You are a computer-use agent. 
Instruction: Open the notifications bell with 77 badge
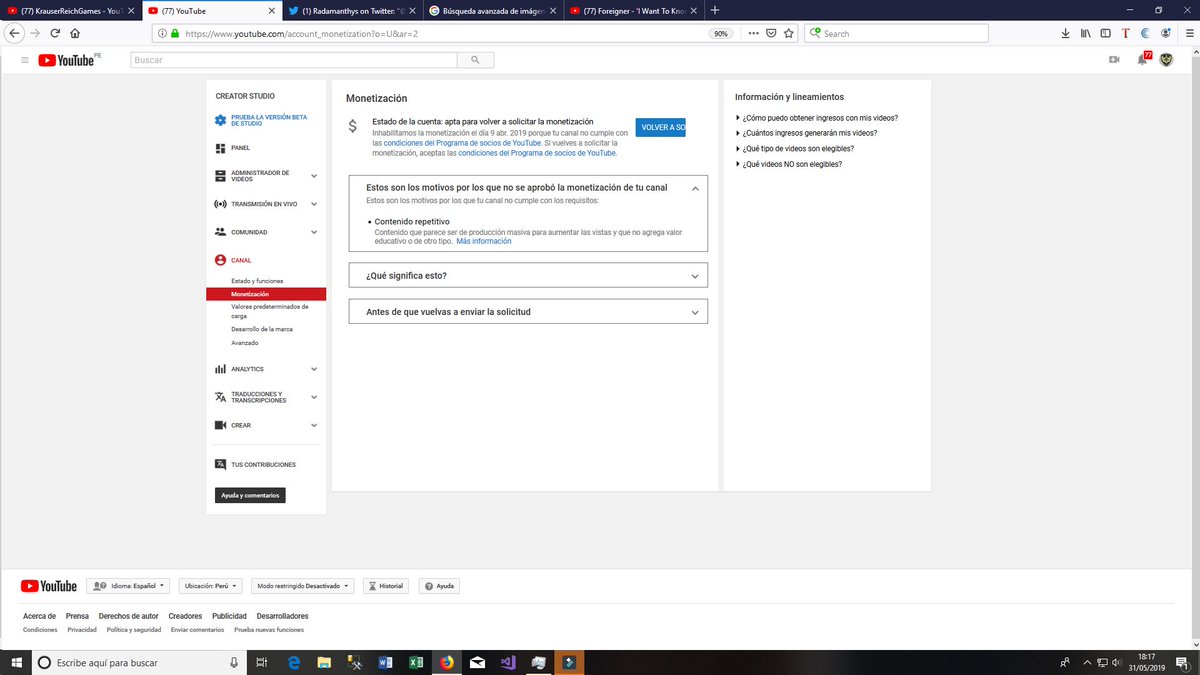tap(1143, 59)
